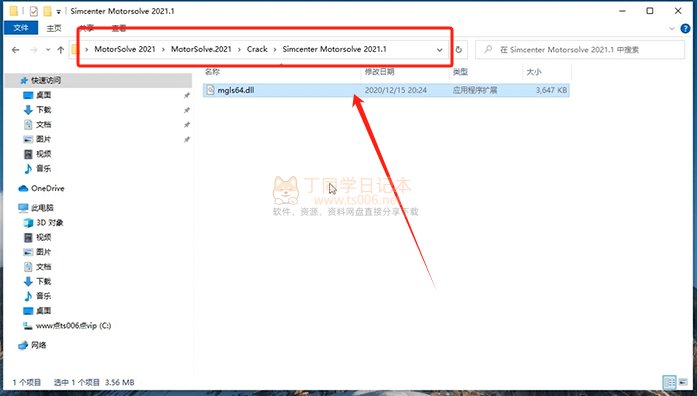Click Simcenter Motorsolve 2021.1 breadcrumb
Screen dimensions: 697x396
(x=334, y=49)
